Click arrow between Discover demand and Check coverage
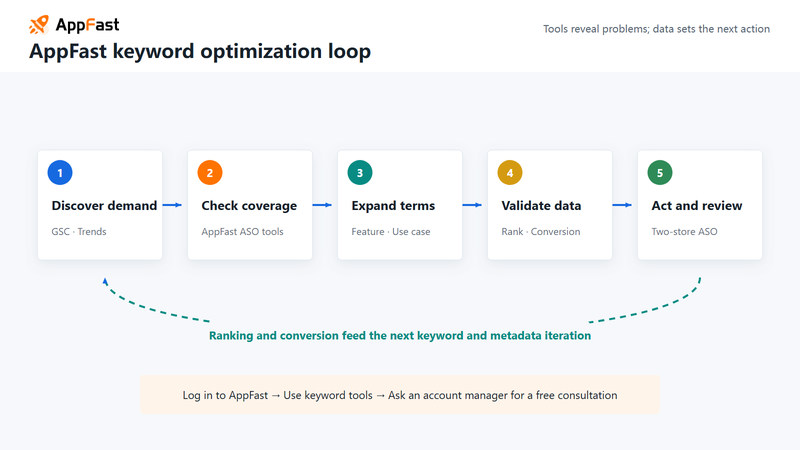 coord(172,205)
